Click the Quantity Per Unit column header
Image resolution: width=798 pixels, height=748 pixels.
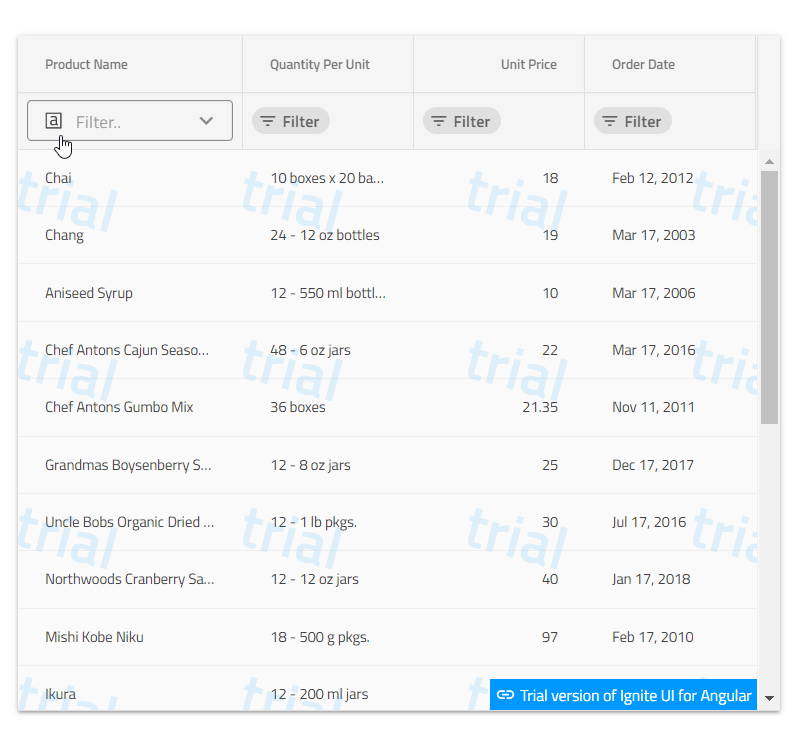coord(320,65)
